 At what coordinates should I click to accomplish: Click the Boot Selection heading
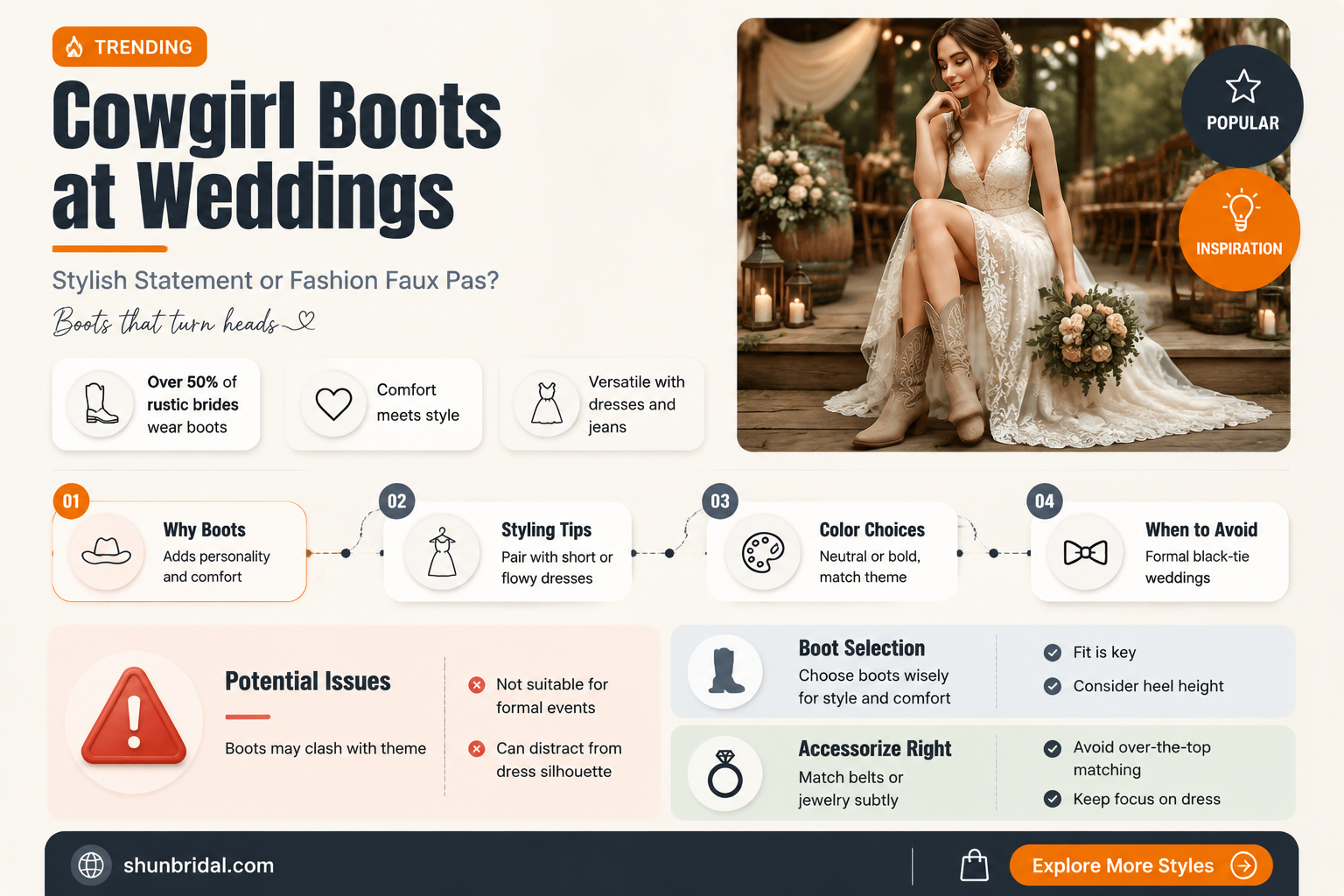(862, 647)
